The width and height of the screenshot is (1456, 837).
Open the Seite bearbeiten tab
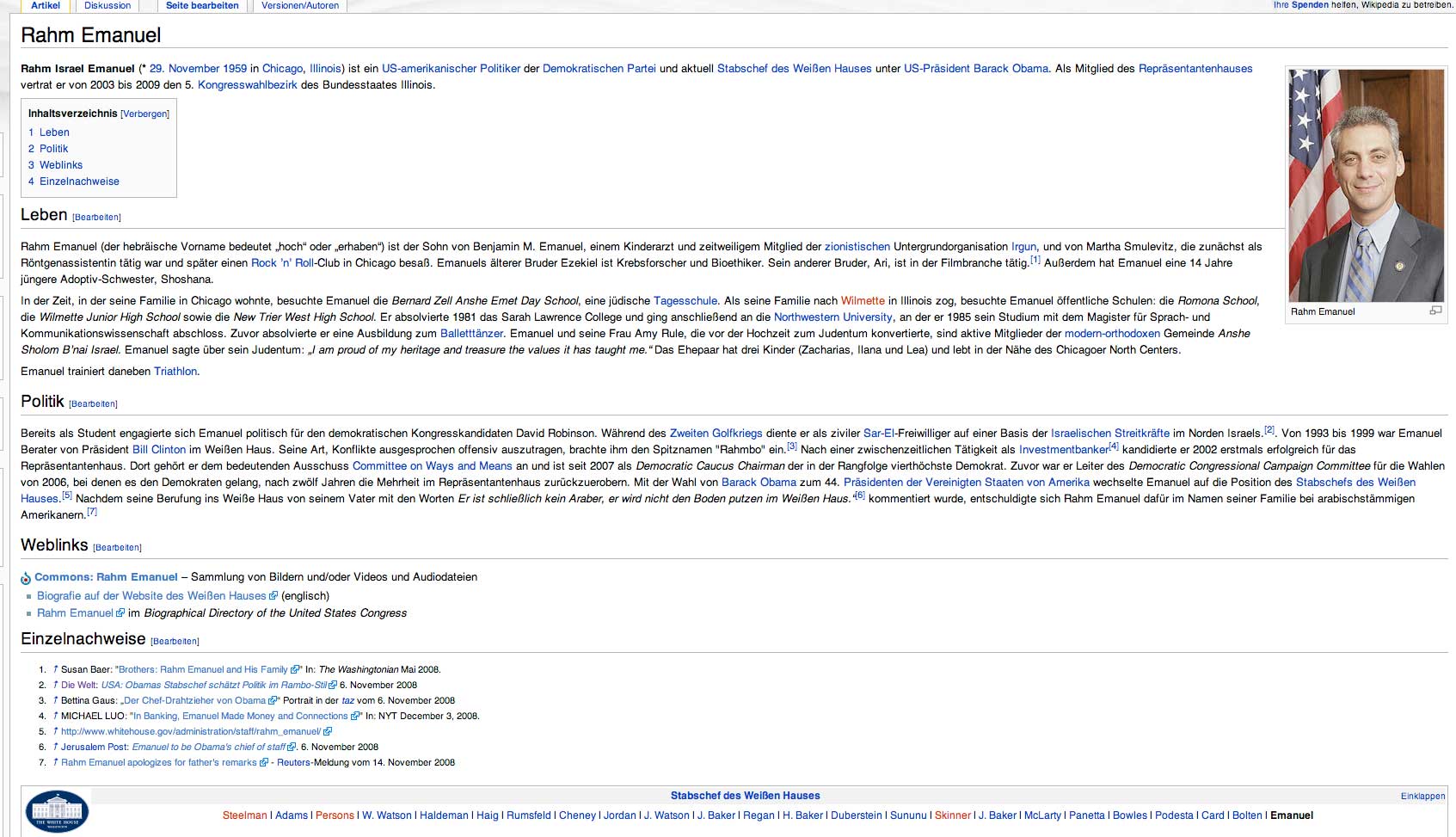pos(202,6)
